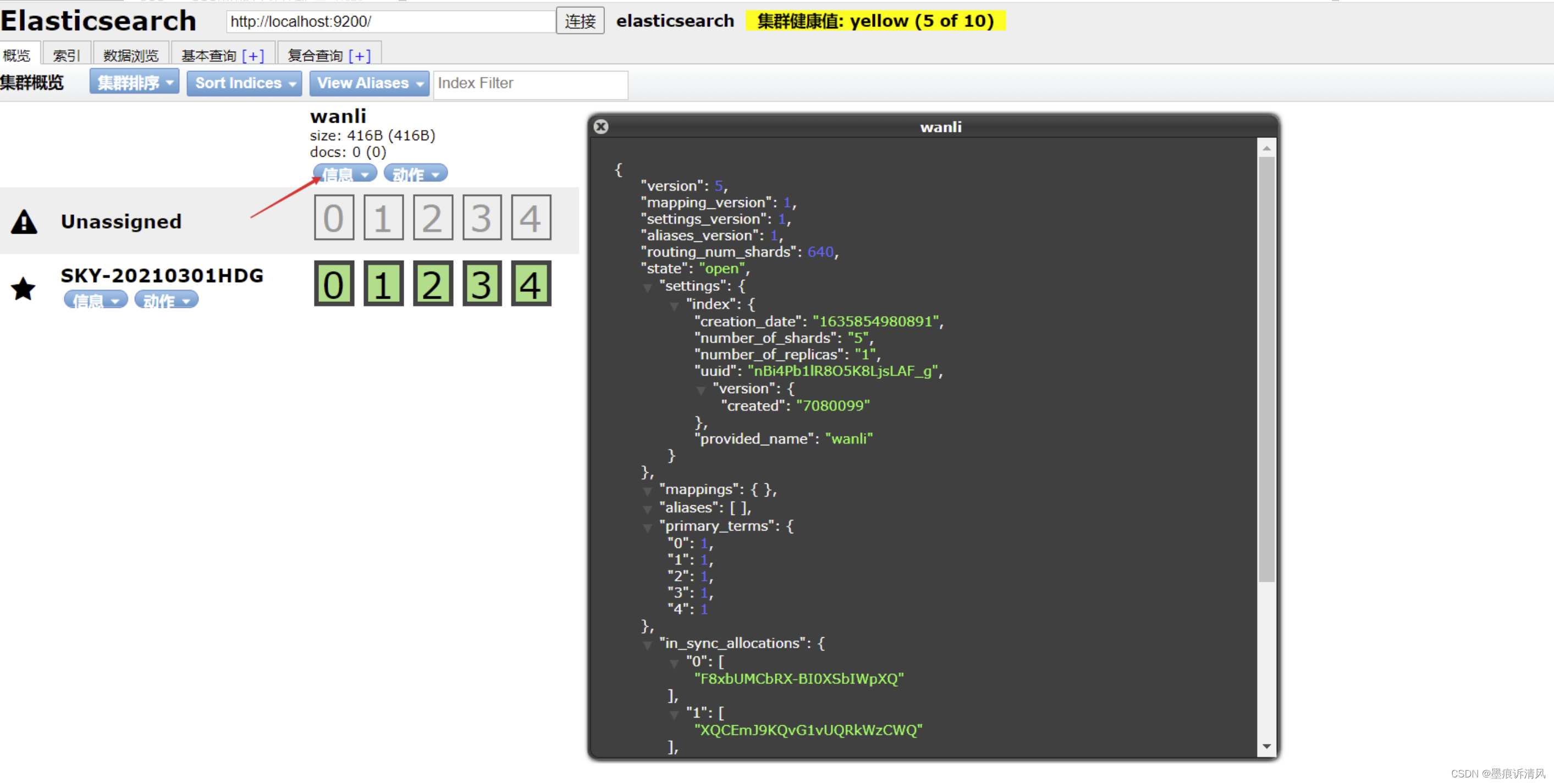Collapse the "0" allocation array node
Image resolution: width=1554 pixels, height=784 pixels.
point(675,664)
